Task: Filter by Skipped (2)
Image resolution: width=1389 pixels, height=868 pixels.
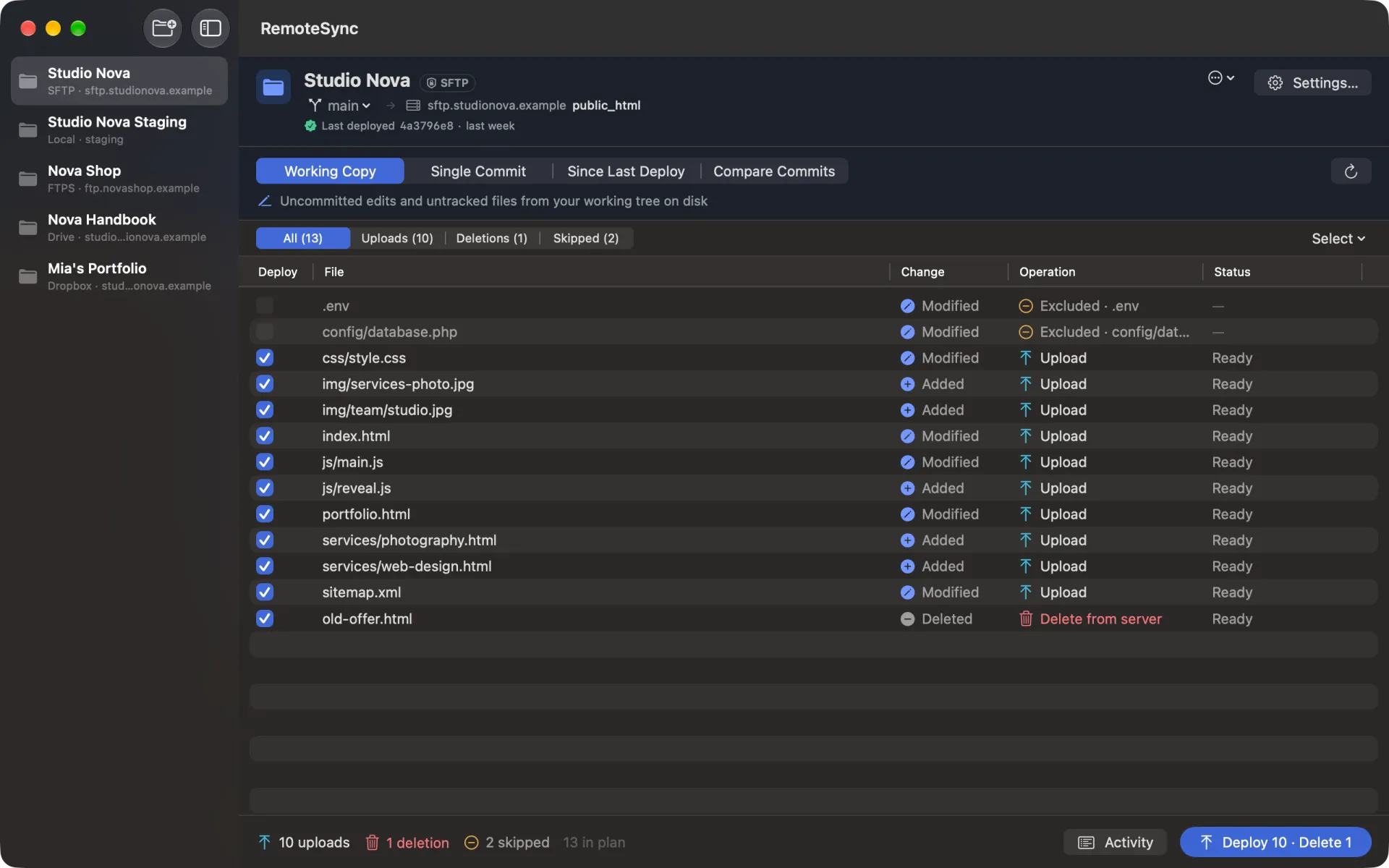Action: pos(586,239)
